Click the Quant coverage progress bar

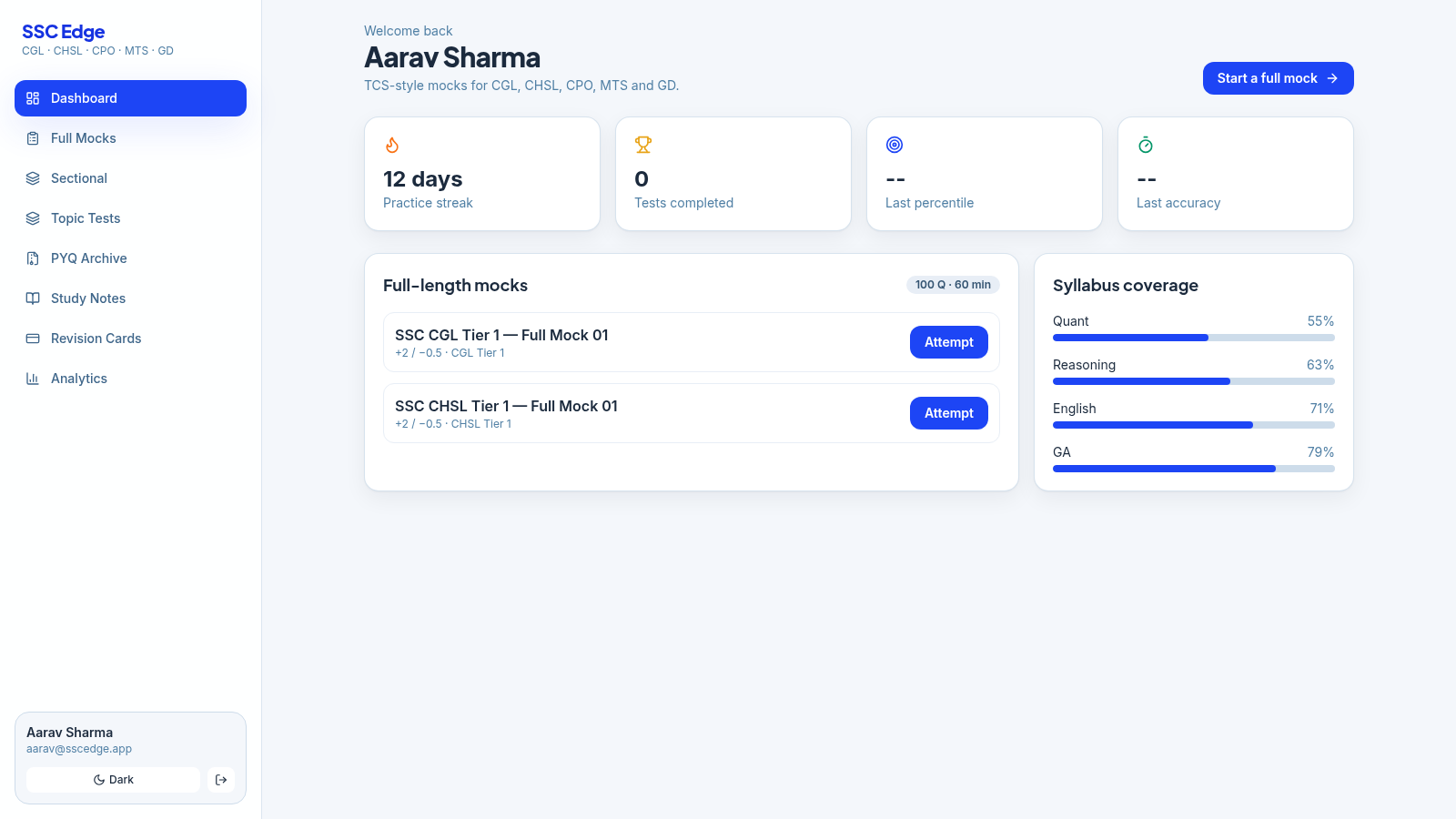1194,338
